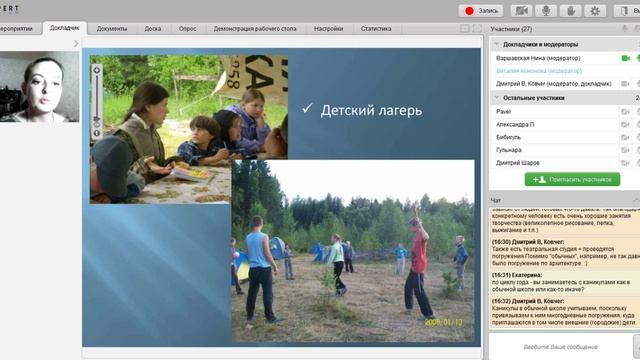Toggle camera icon in Гульнара row
This screenshot has width=640, height=360.
pyautogui.click(x=625, y=150)
